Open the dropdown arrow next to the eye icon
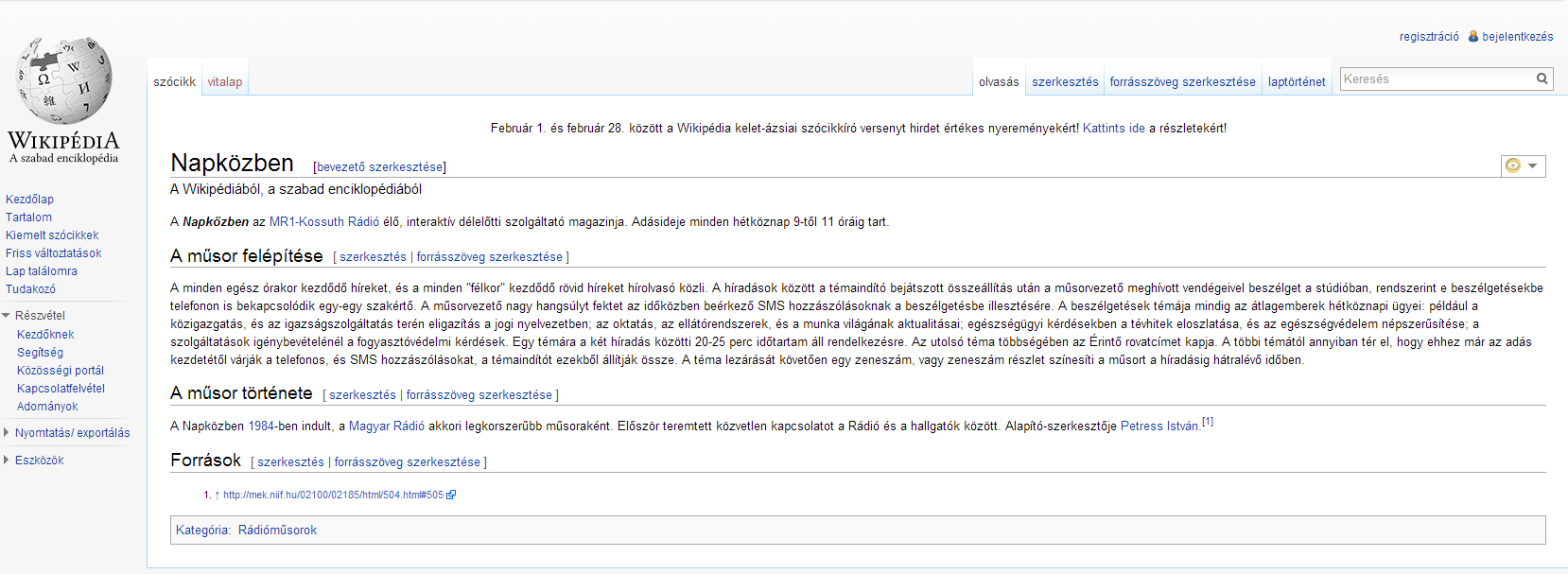 (x=1533, y=165)
